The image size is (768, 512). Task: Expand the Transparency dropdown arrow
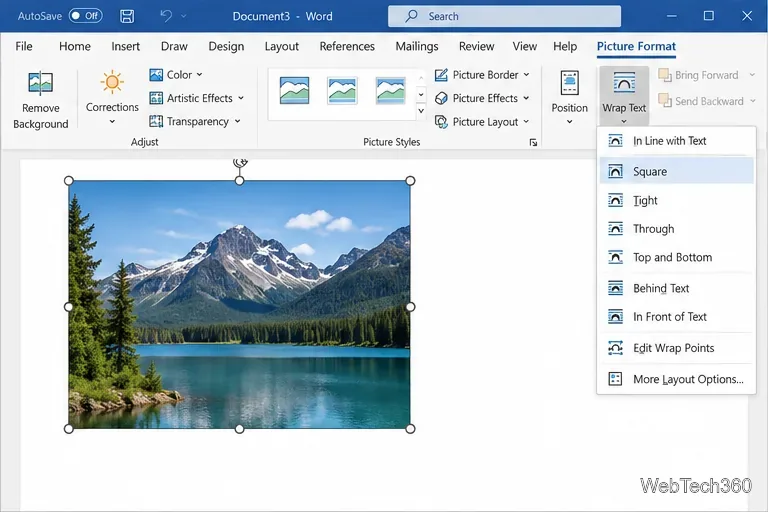click(x=238, y=121)
